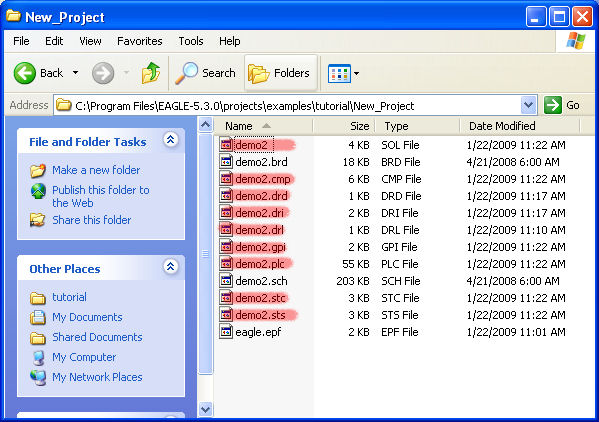
Task: Select the demo2.plc file icon
Action: point(226,264)
